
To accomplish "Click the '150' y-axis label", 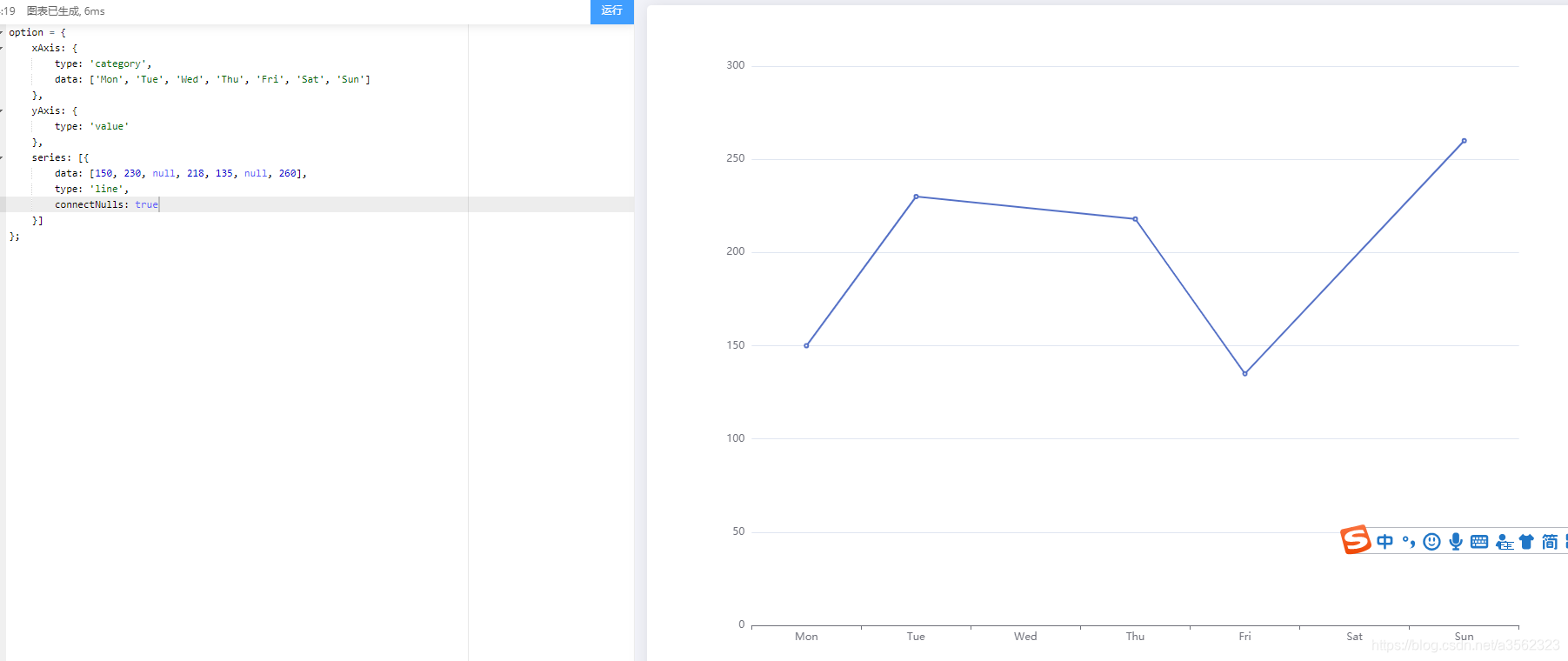I will pos(736,345).
